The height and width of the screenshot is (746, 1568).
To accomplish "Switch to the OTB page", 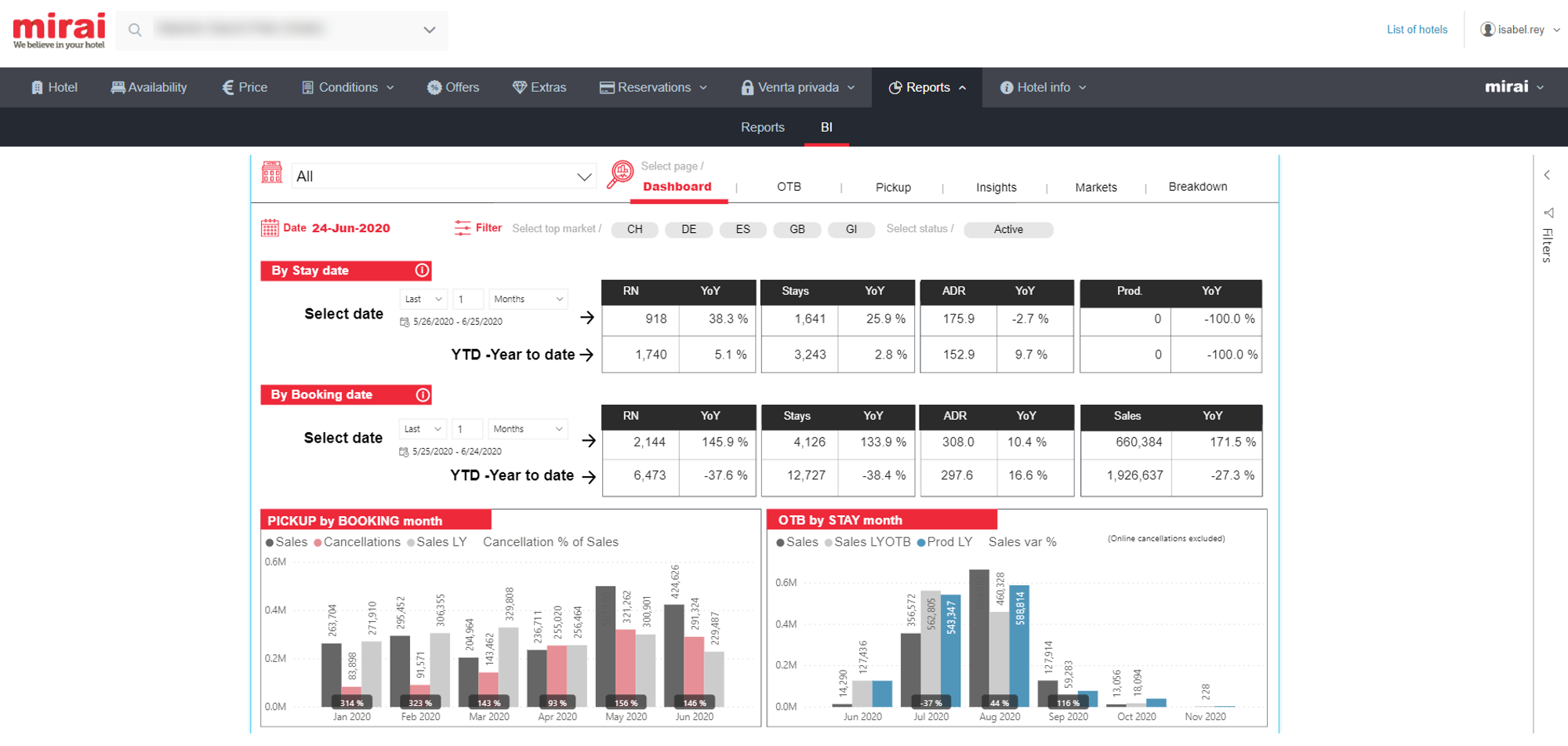I will pos(789,187).
